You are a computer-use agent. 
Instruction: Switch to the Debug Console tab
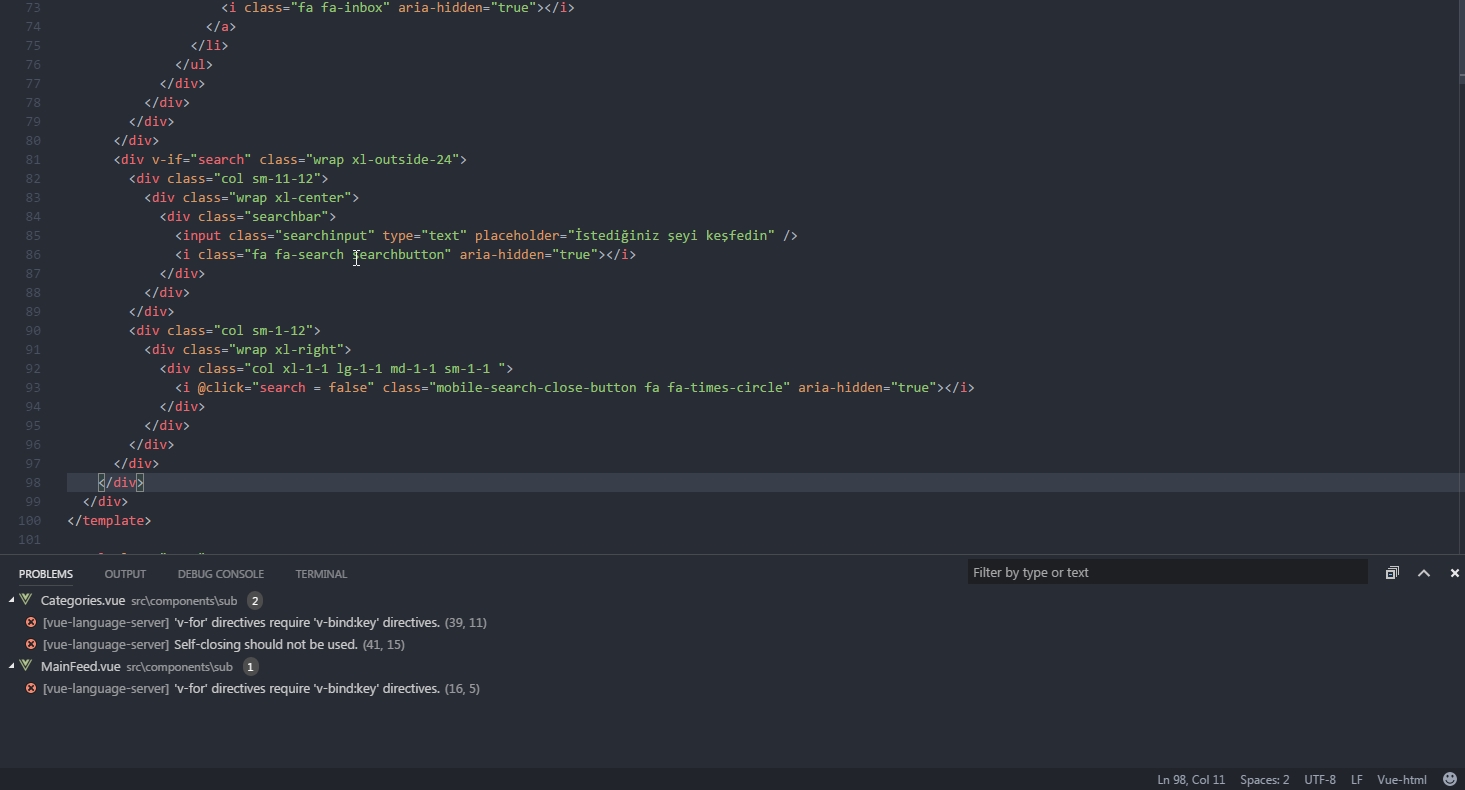click(221, 574)
